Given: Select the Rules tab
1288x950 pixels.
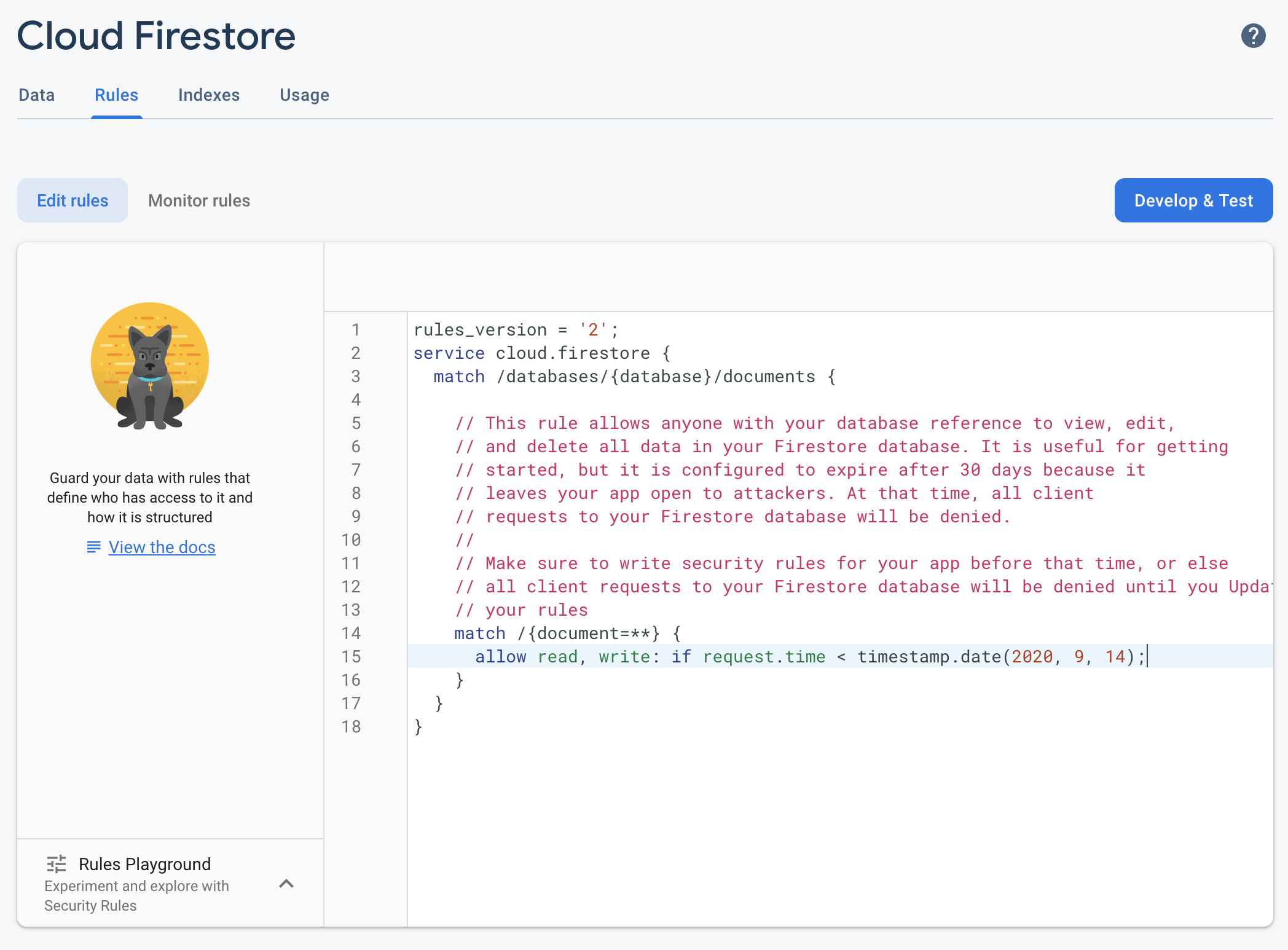Looking at the screenshot, I should coord(116,95).
